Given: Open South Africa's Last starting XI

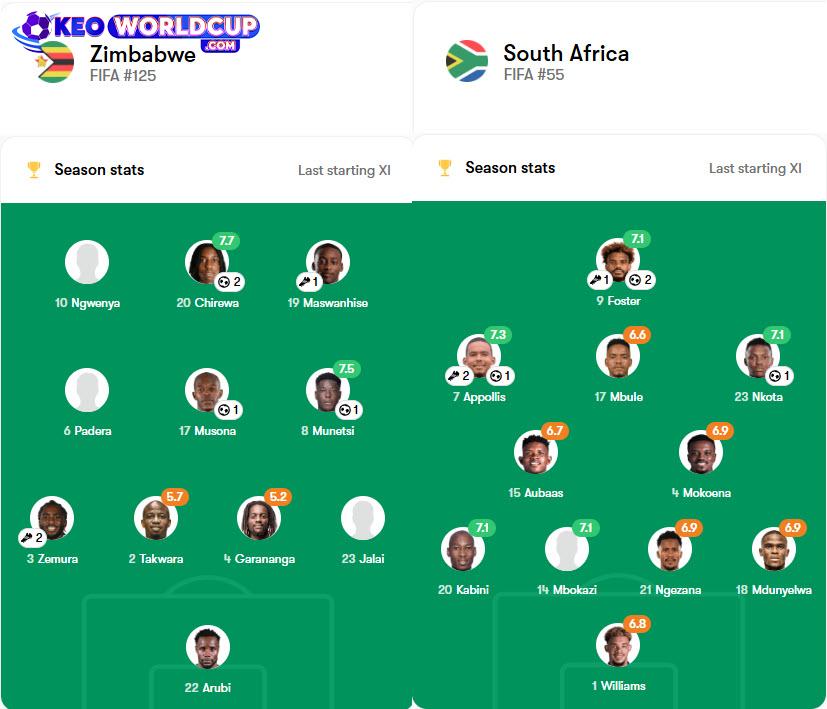Looking at the screenshot, I should [x=755, y=168].
